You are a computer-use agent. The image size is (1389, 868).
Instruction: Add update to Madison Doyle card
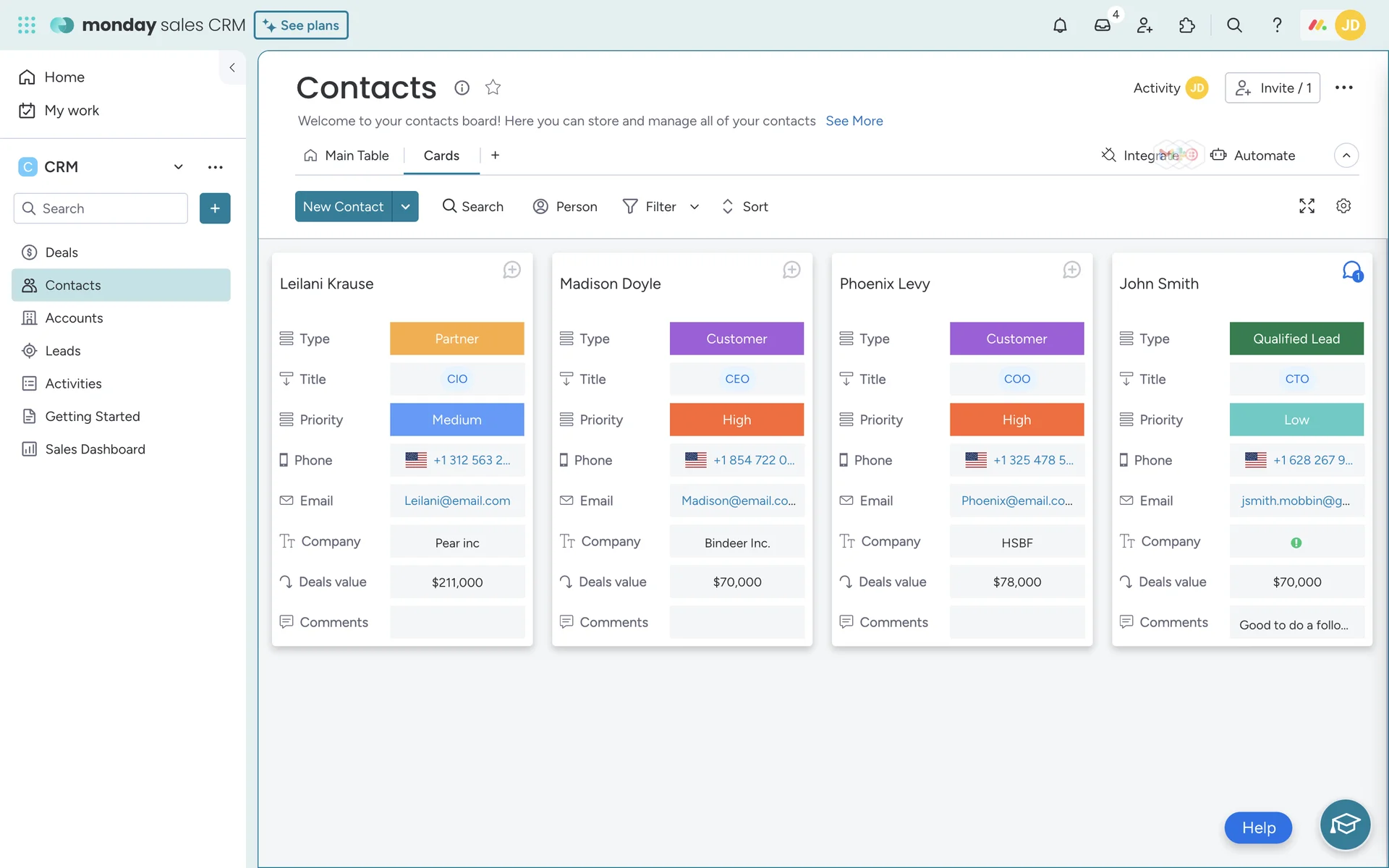pos(791,270)
